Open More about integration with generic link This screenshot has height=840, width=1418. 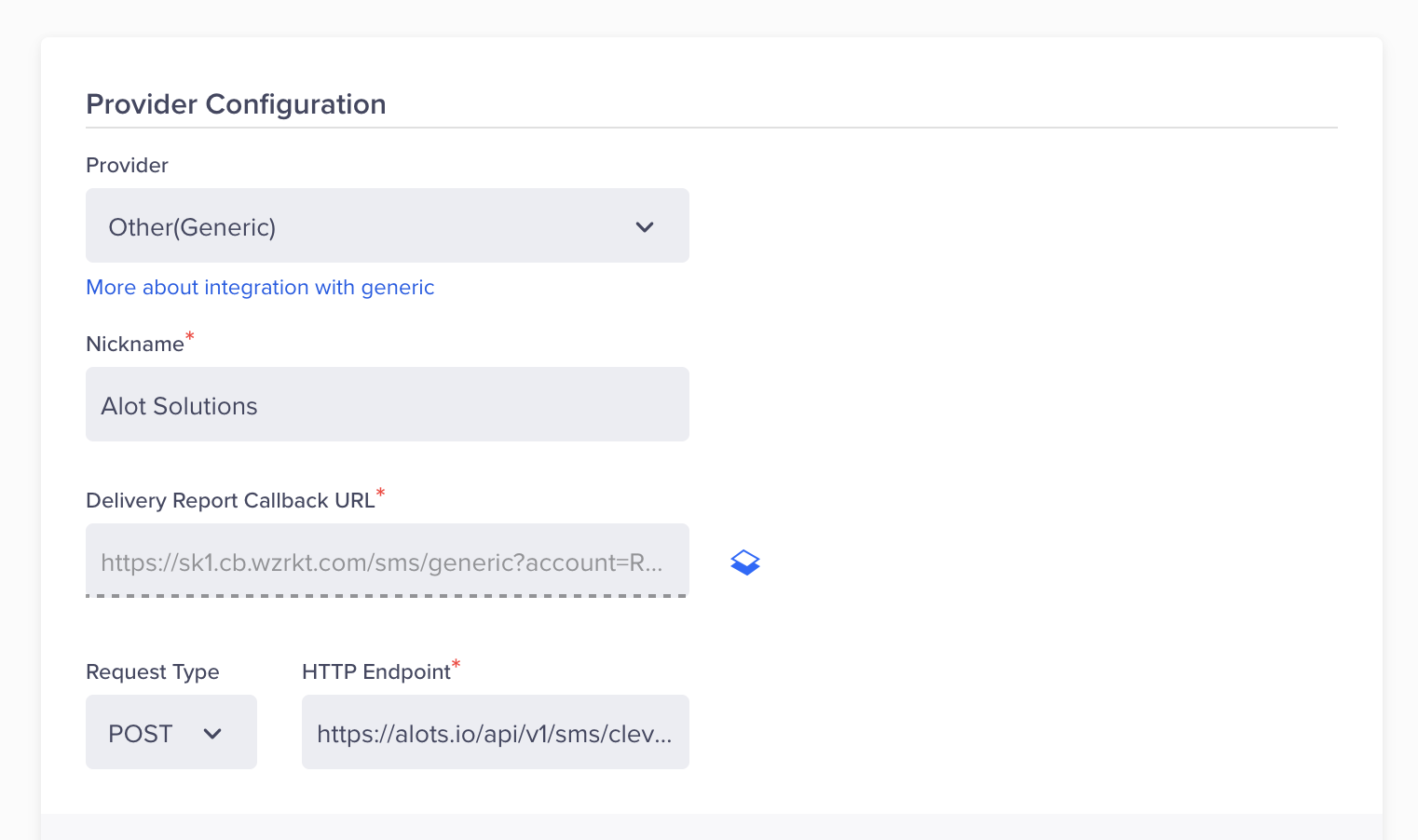(x=260, y=287)
